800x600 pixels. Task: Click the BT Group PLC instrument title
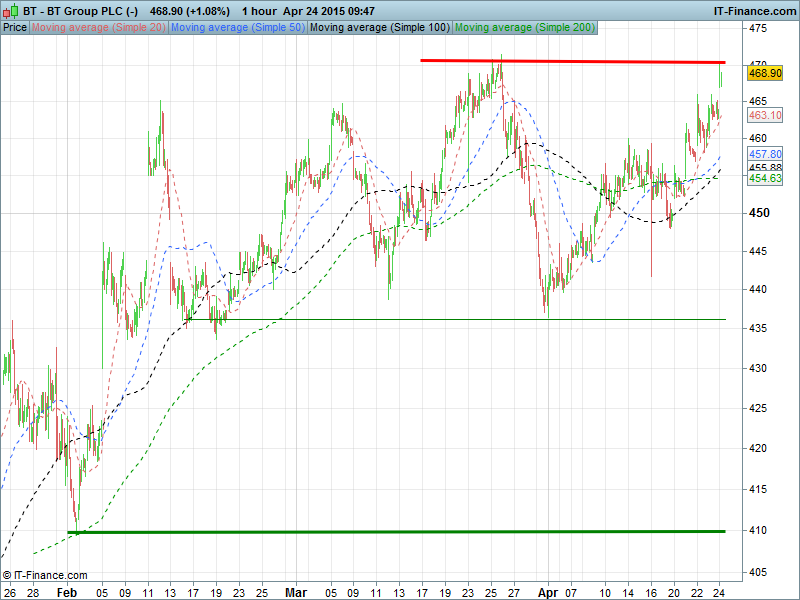pos(80,9)
